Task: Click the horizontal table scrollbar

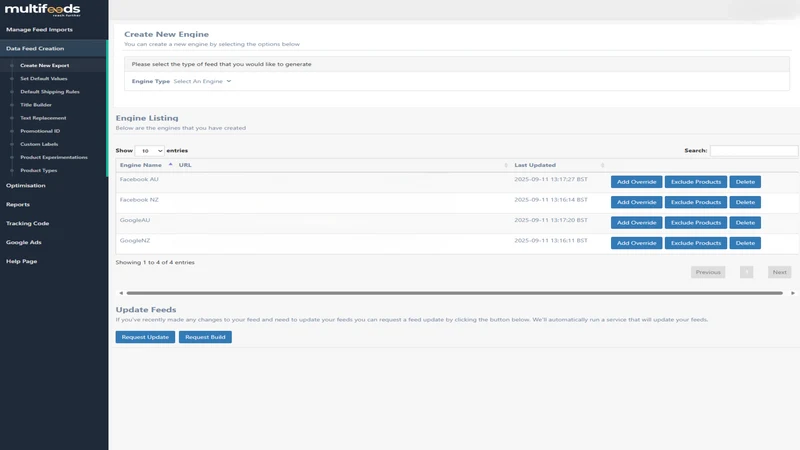Action: pyautogui.click(x=454, y=293)
